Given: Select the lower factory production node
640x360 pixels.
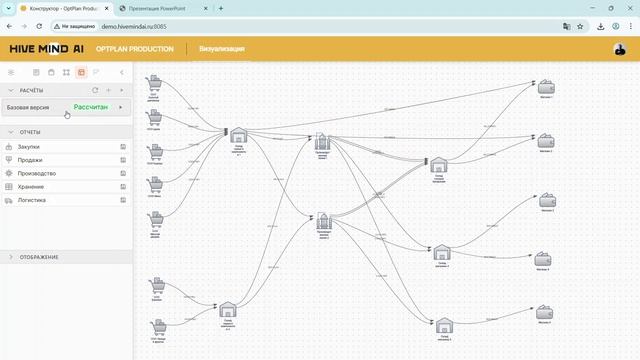Looking at the screenshot, I should [324, 221].
